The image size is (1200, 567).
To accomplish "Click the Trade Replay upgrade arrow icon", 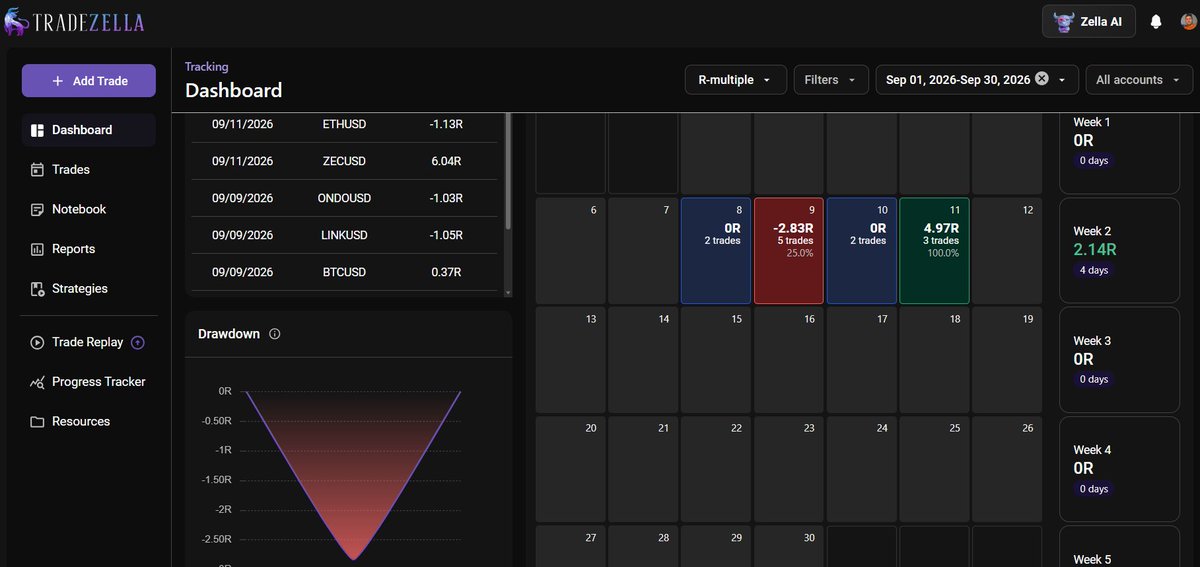I will [x=138, y=342].
